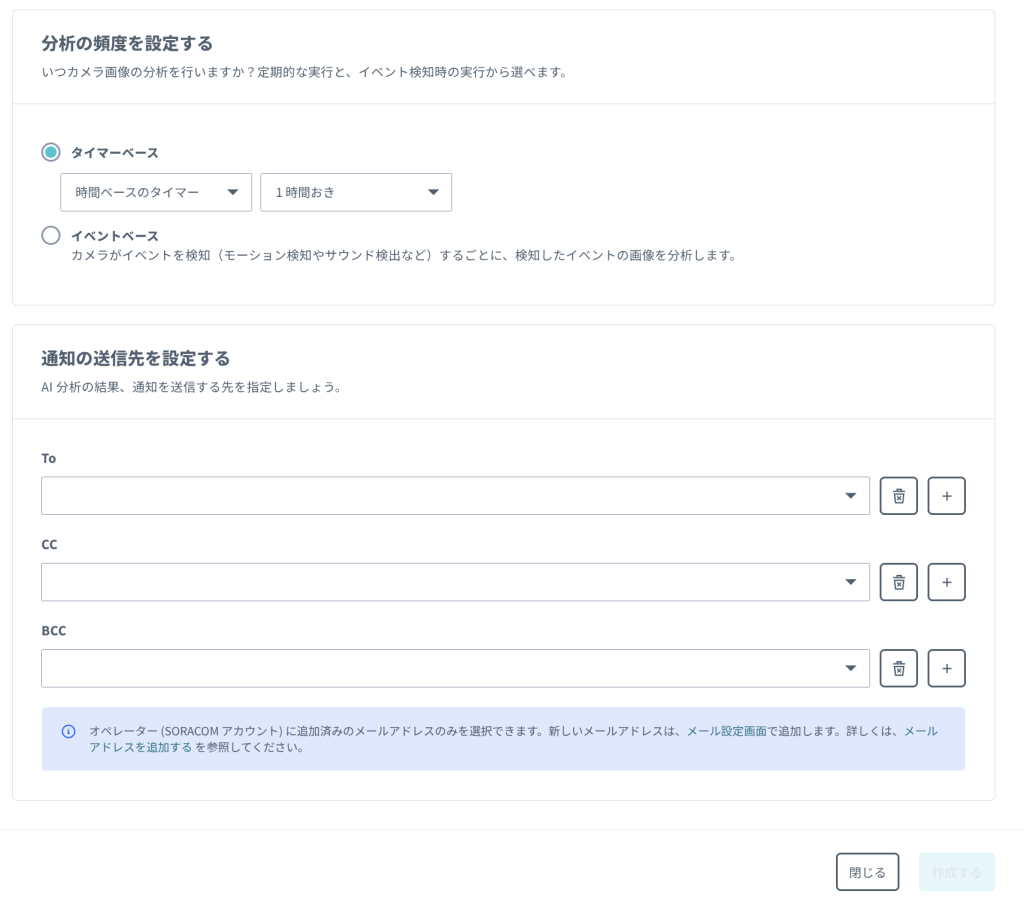Screen dimensions: 1024x903
Task: Delete the CC recipient with trash icon
Action: pos(898,582)
